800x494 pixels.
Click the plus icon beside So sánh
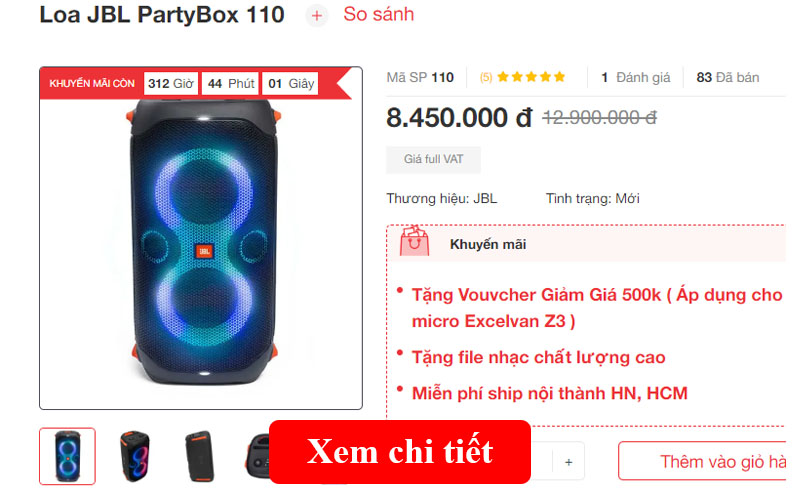[316, 16]
